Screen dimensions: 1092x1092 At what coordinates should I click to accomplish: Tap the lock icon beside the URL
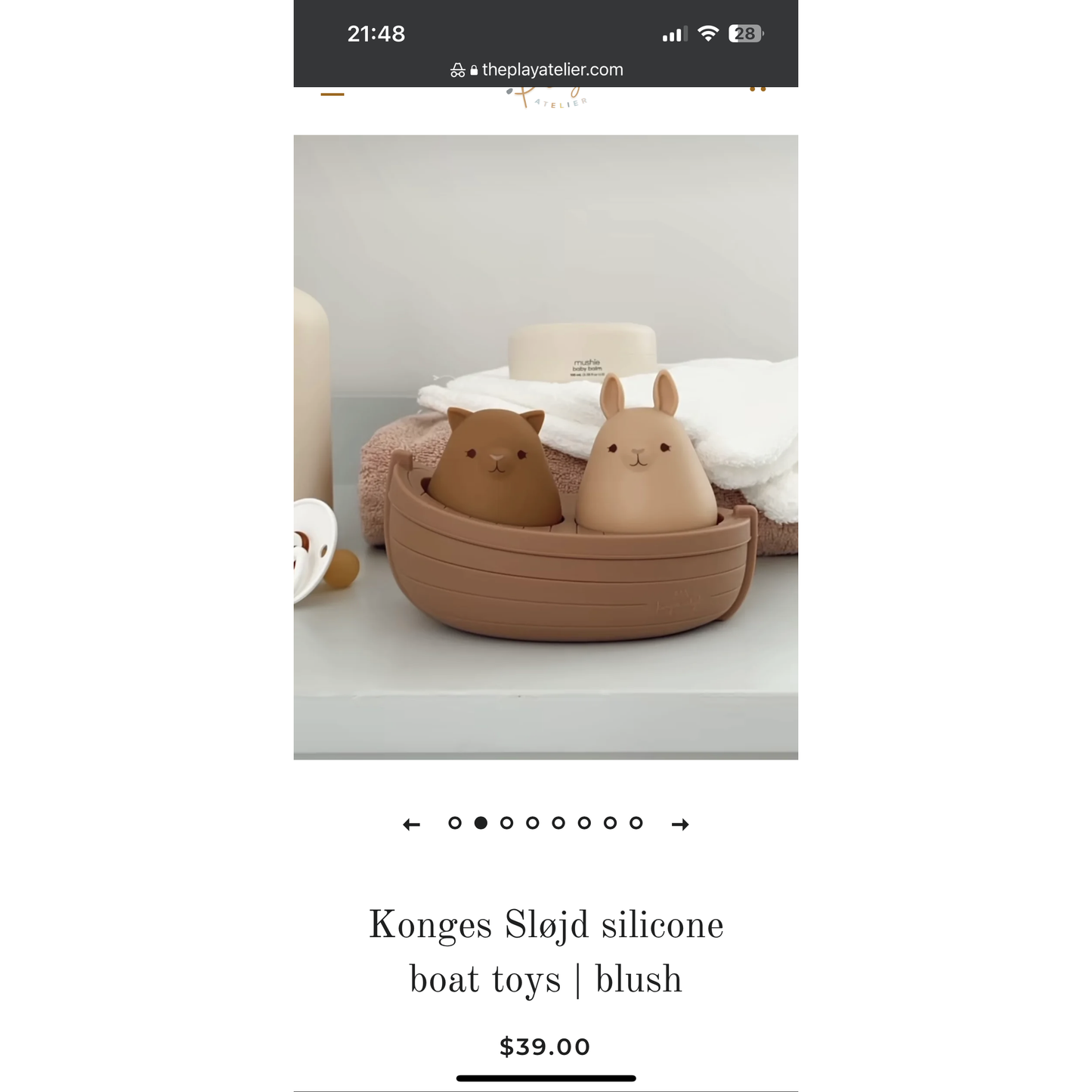point(474,70)
